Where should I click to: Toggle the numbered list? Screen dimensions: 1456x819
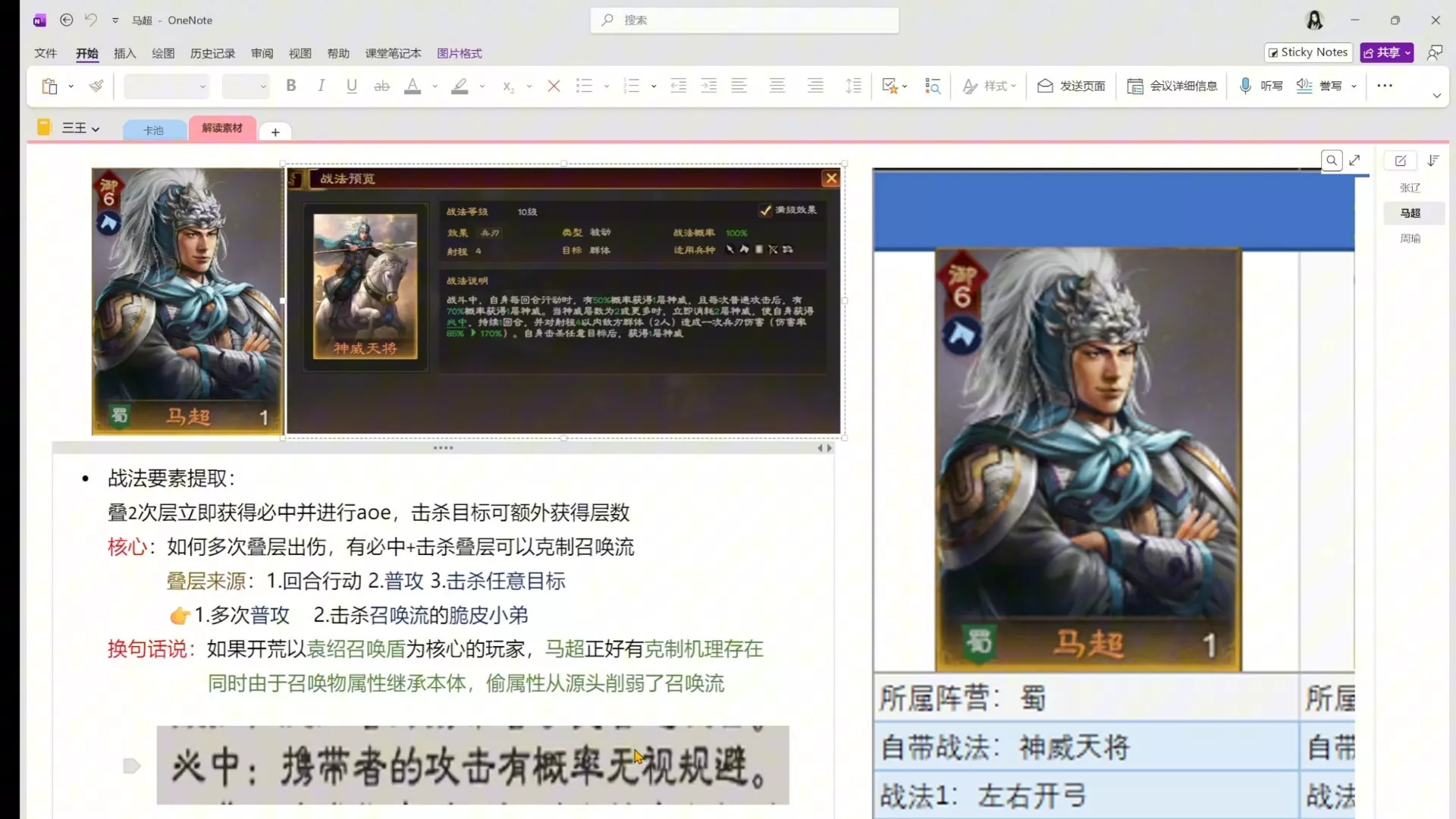[x=631, y=86]
